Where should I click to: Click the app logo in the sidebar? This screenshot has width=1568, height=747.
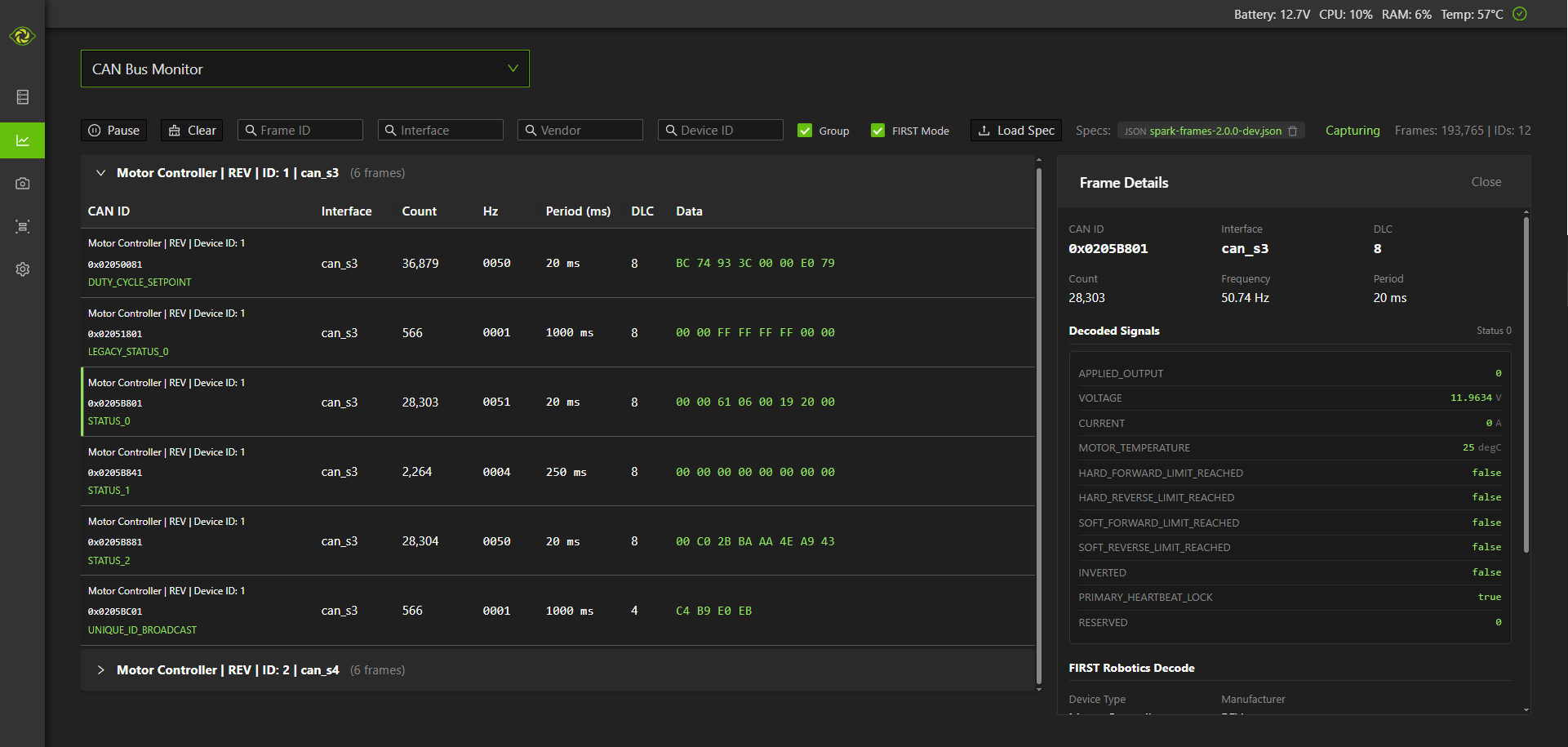(x=22, y=36)
